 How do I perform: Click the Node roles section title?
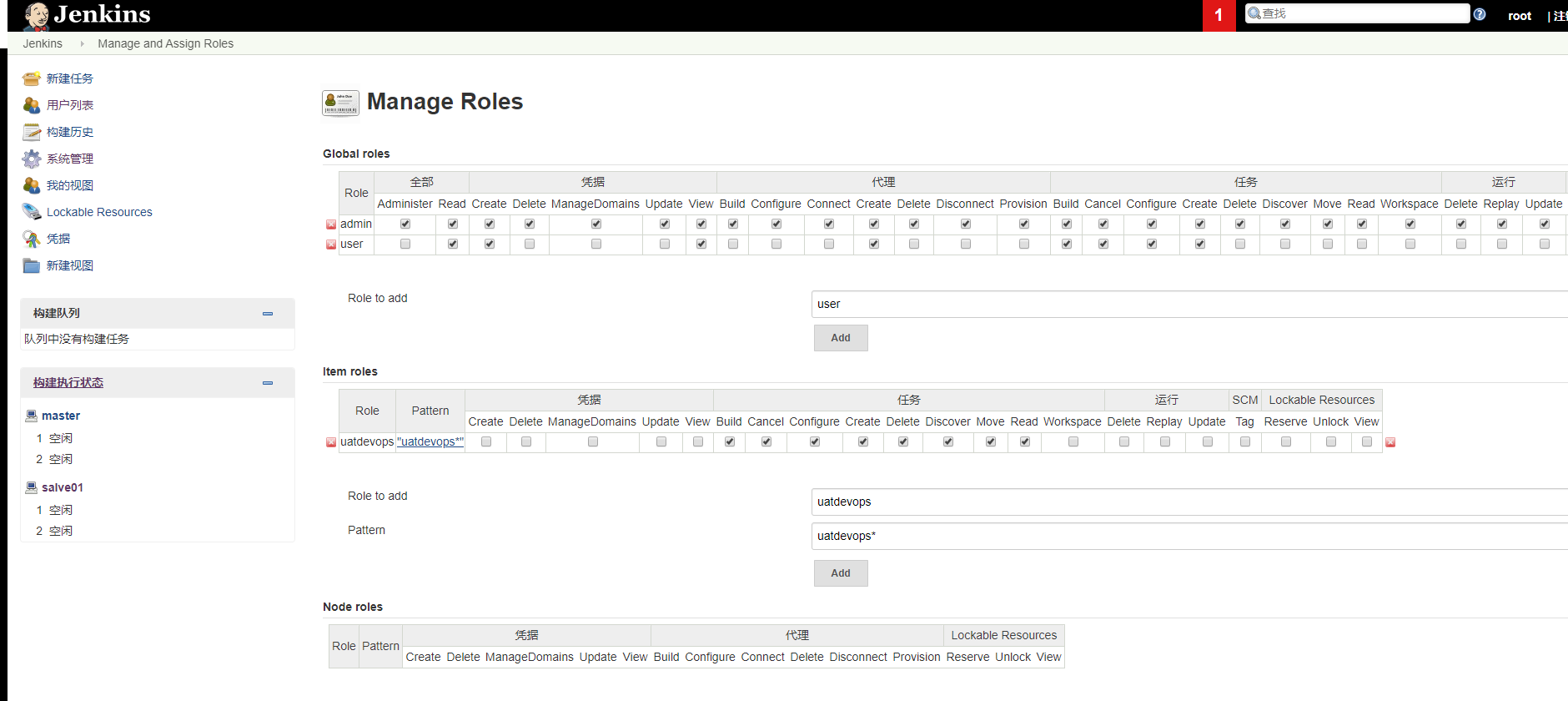(x=353, y=607)
